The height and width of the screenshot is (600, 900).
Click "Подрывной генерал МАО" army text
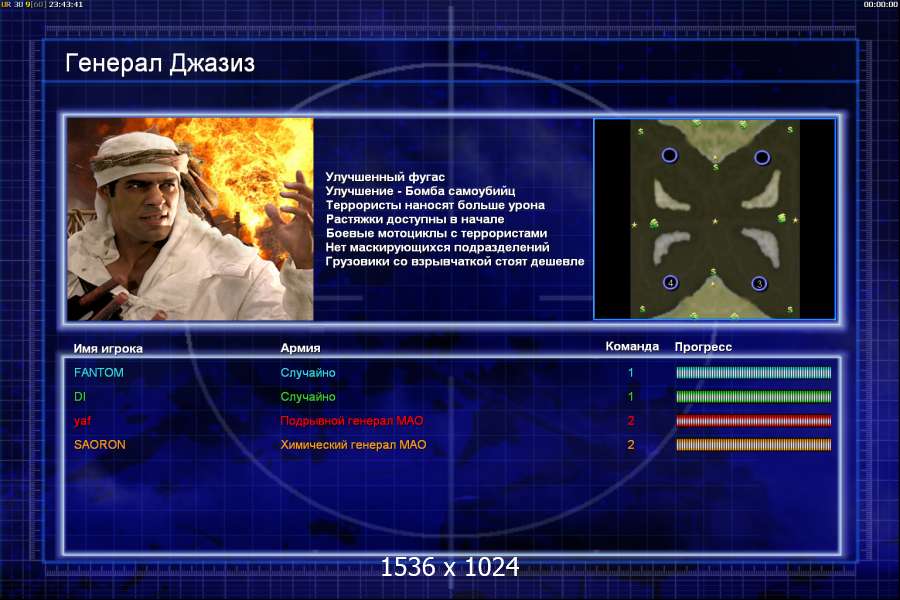coord(352,421)
